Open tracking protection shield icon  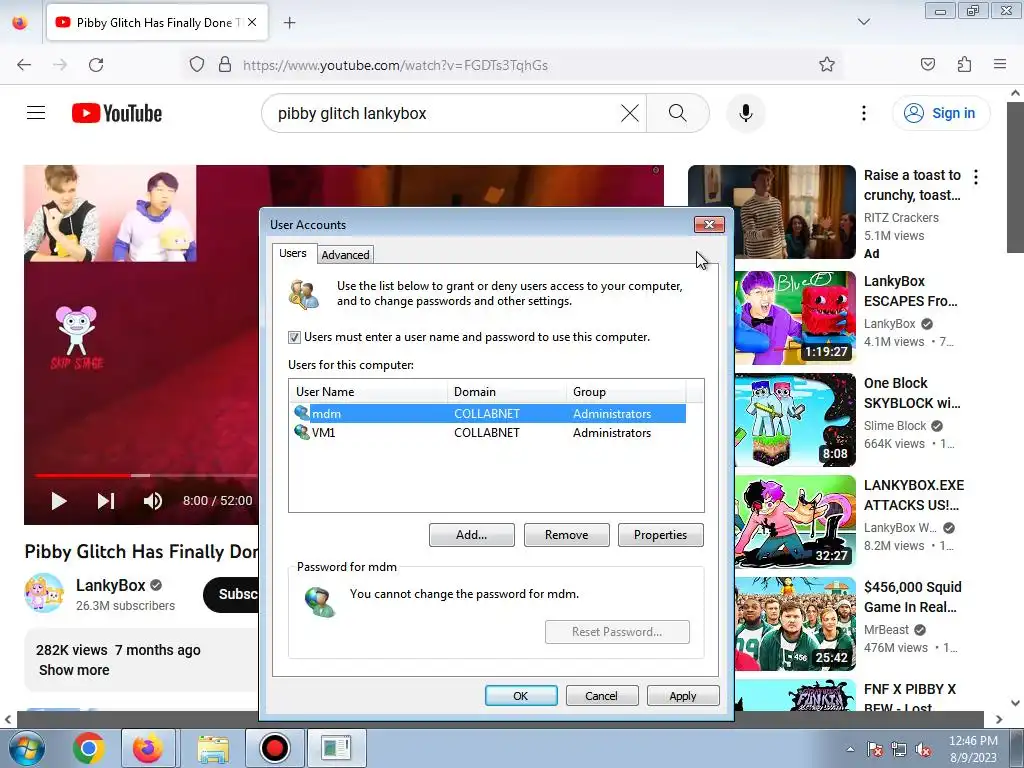pos(197,64)
